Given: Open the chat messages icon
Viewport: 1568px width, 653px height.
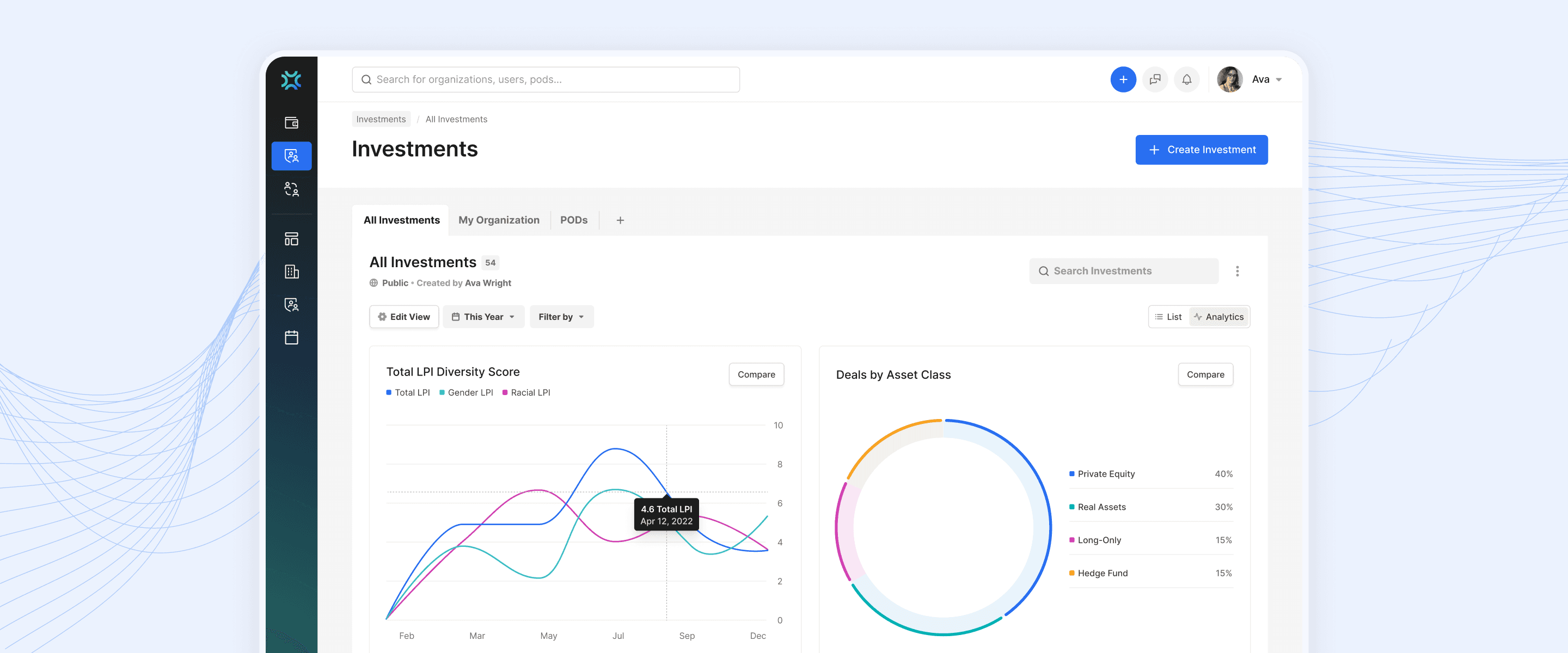Looking at the screenshot, I should (x=1155, y=80).
